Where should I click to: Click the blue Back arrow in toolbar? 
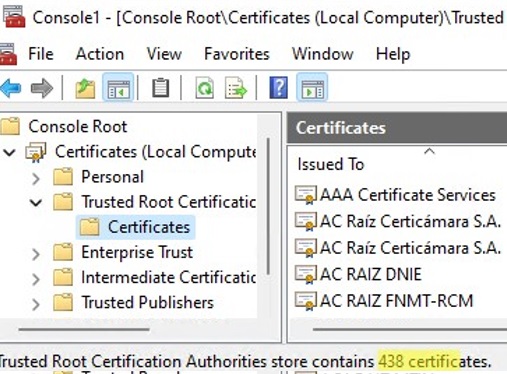[x=11, y=88]
